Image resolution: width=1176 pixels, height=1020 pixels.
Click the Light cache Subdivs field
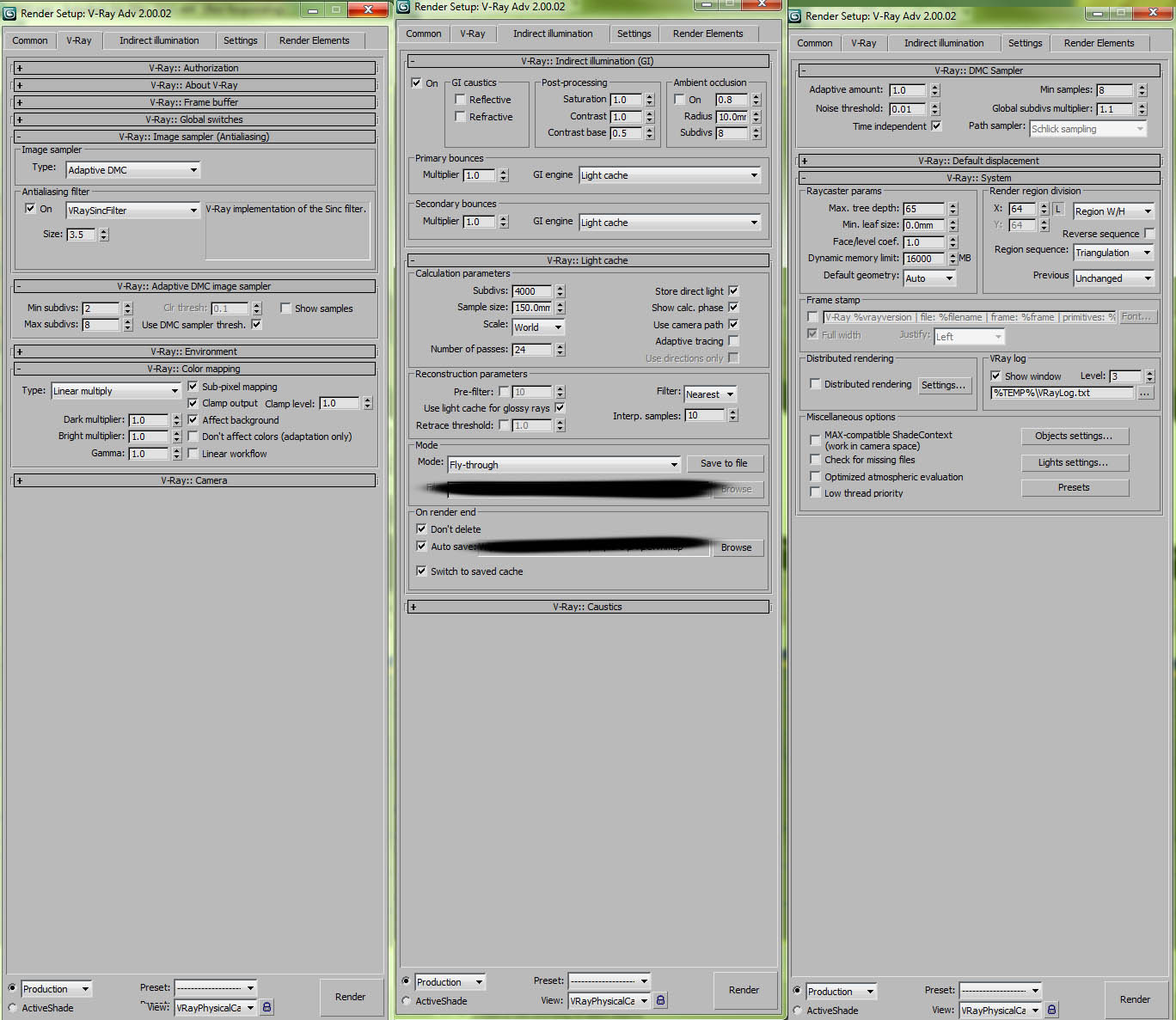[532, 291]
